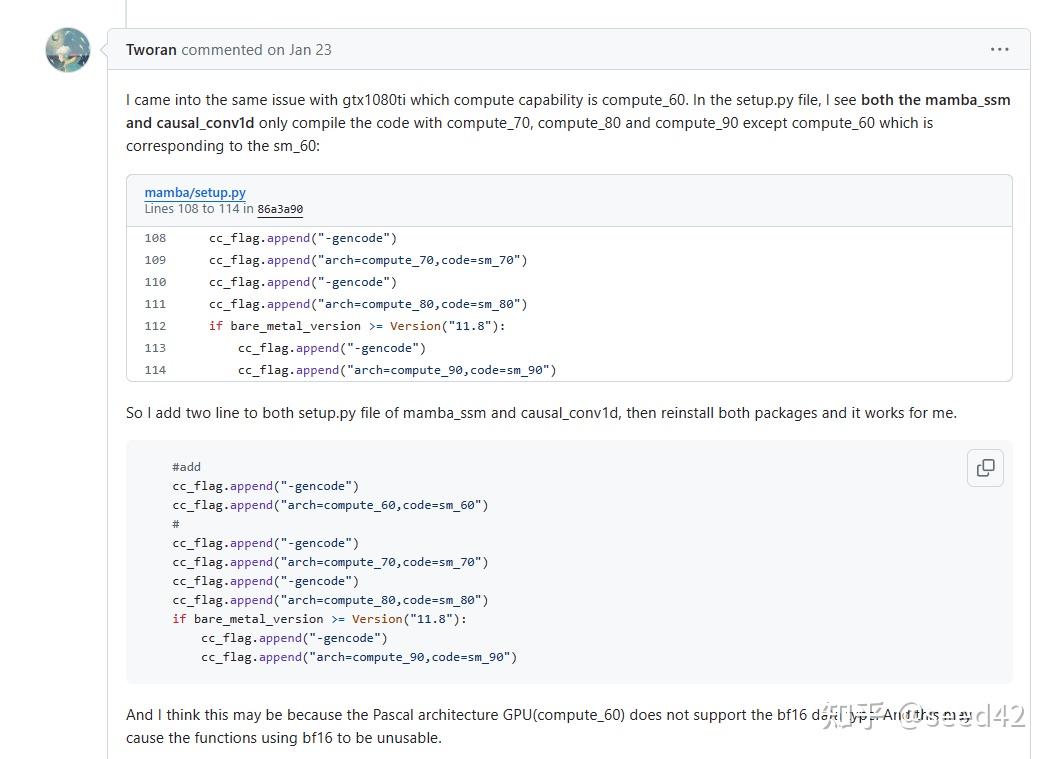Open Tworan's username profile link

151,50
